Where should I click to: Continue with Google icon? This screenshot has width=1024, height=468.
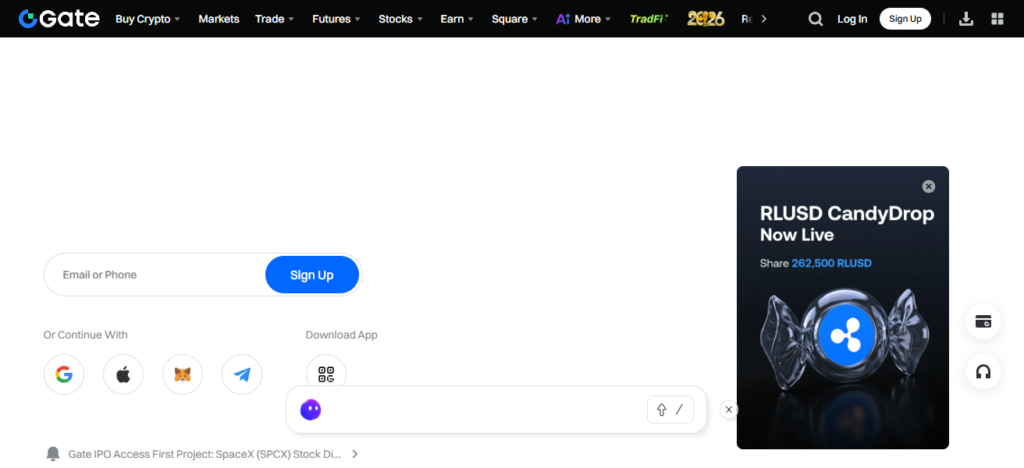point(64,375)
